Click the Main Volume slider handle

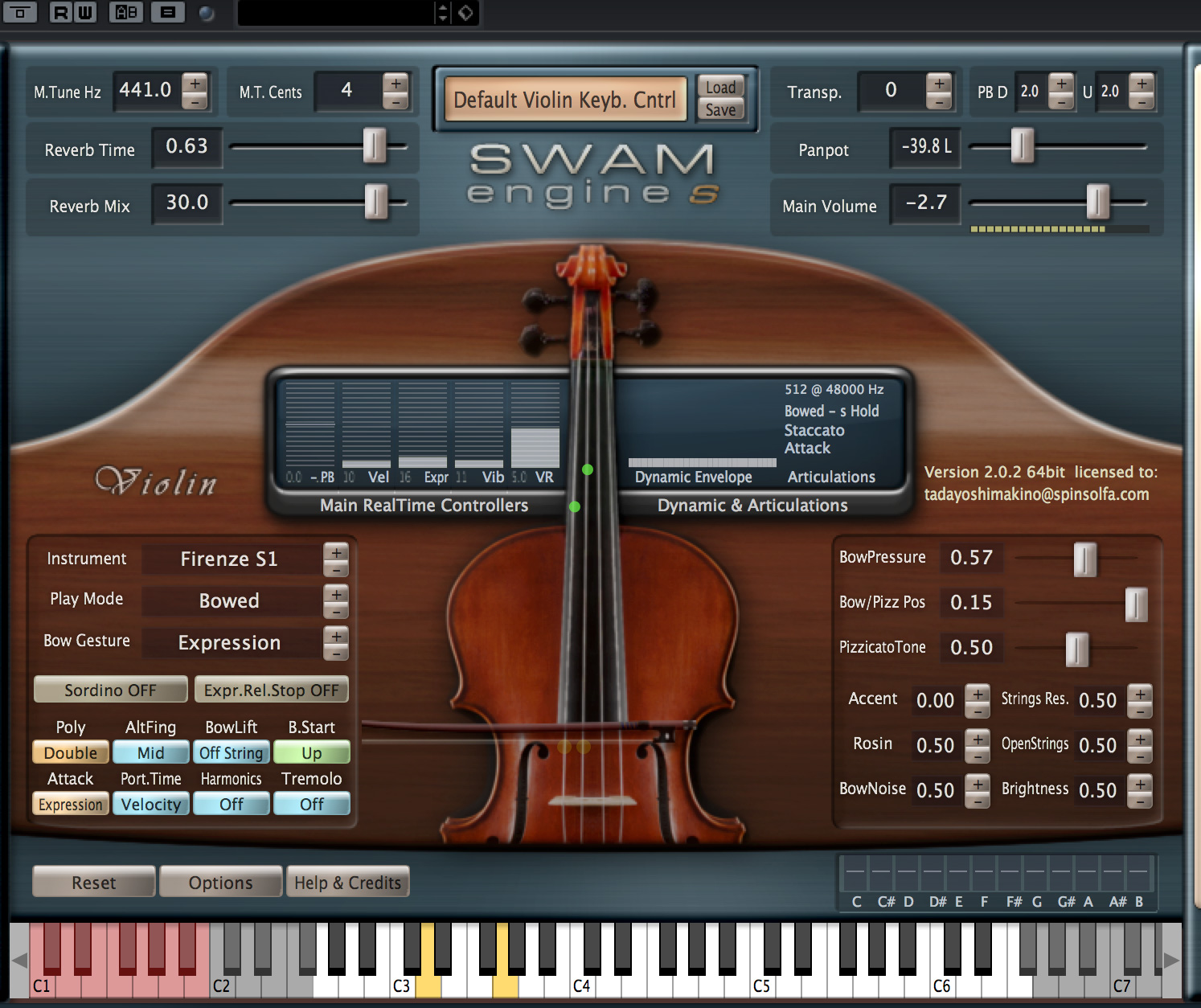pyautogui.click(x=1098, y=201)
